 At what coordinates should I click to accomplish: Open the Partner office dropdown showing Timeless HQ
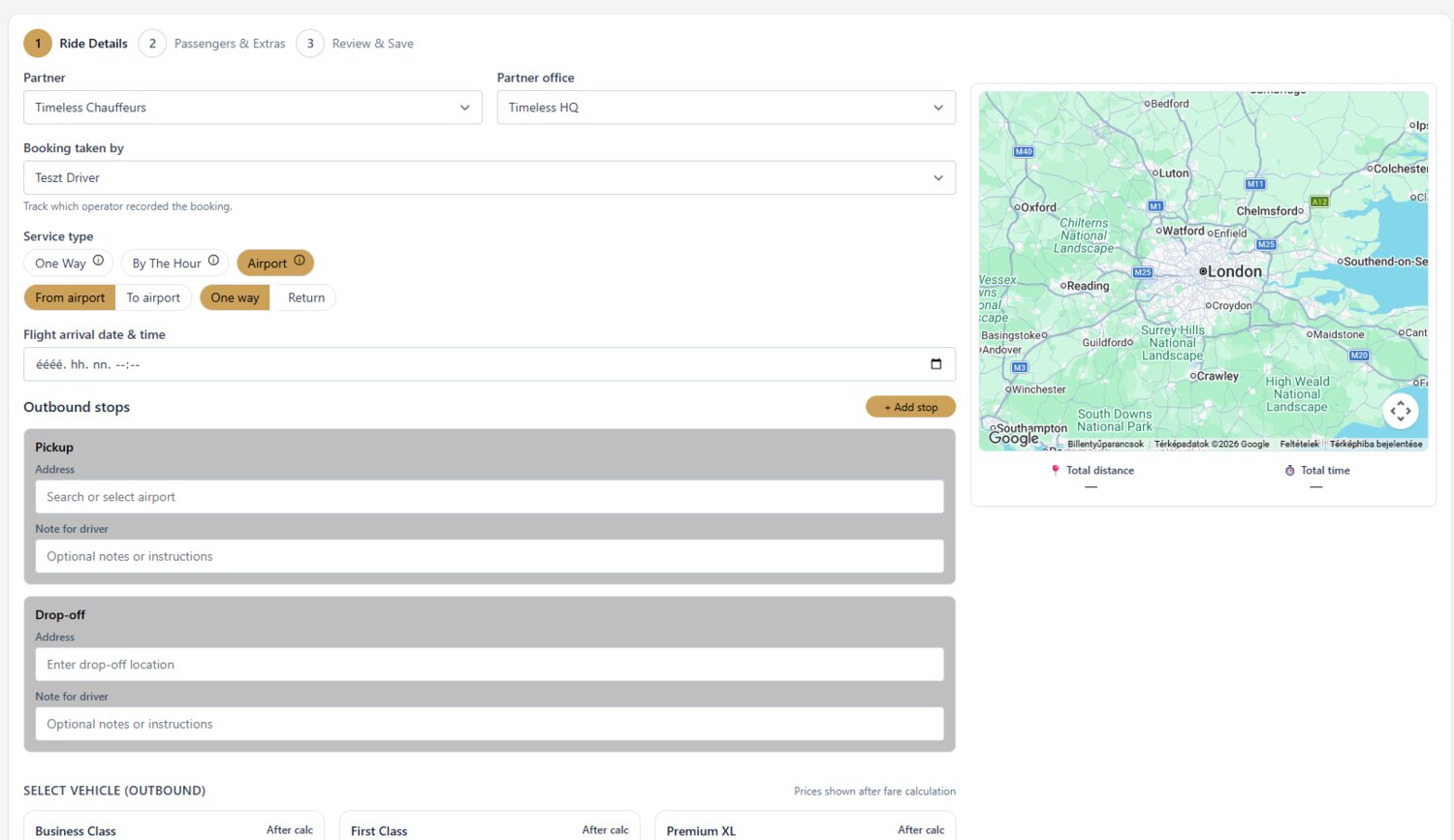726,108
